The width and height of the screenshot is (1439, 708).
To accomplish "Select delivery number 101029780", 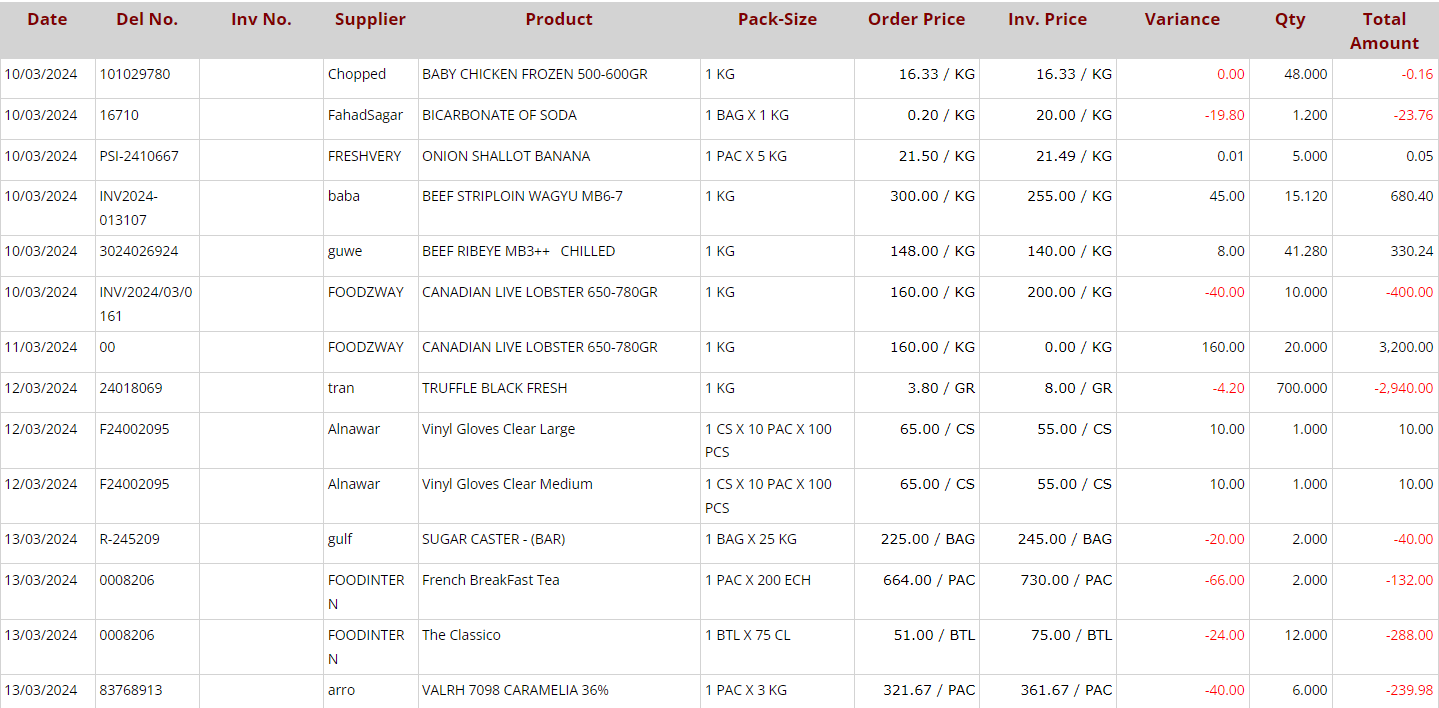I will 135,75.
